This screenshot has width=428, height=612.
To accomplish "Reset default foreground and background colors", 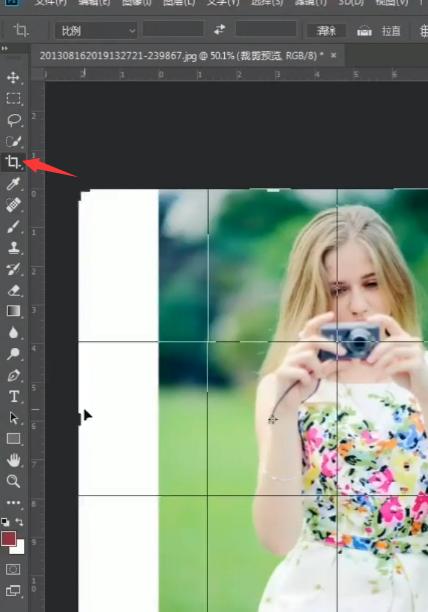I will tap(5, 522).
